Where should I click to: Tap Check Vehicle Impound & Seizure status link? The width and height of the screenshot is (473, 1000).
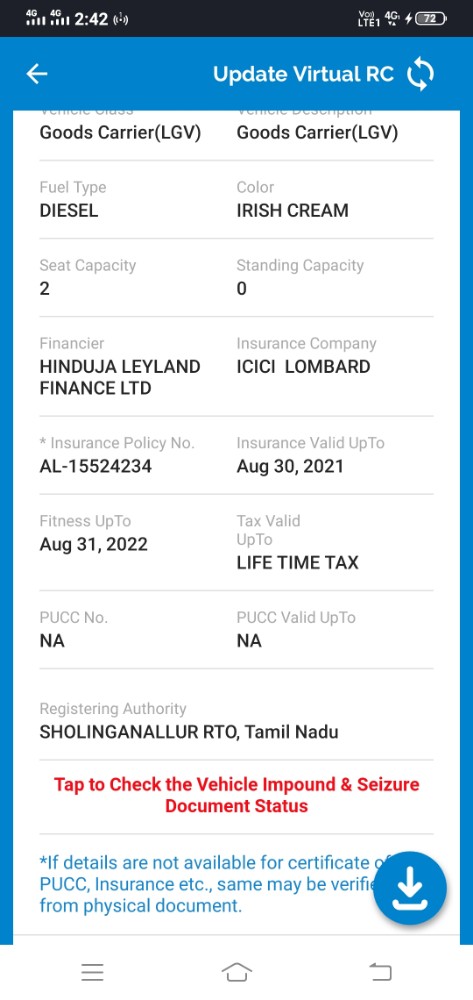236,795
